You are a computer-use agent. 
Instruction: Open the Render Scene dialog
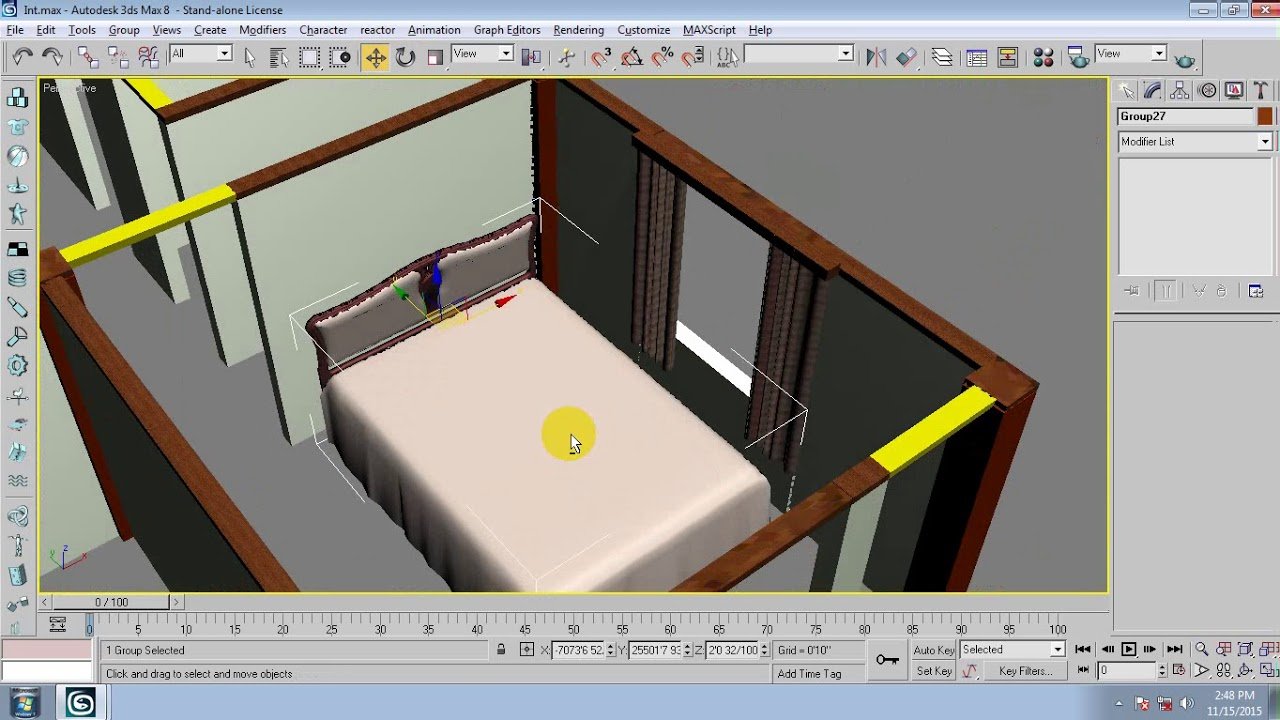[1078, 57]
